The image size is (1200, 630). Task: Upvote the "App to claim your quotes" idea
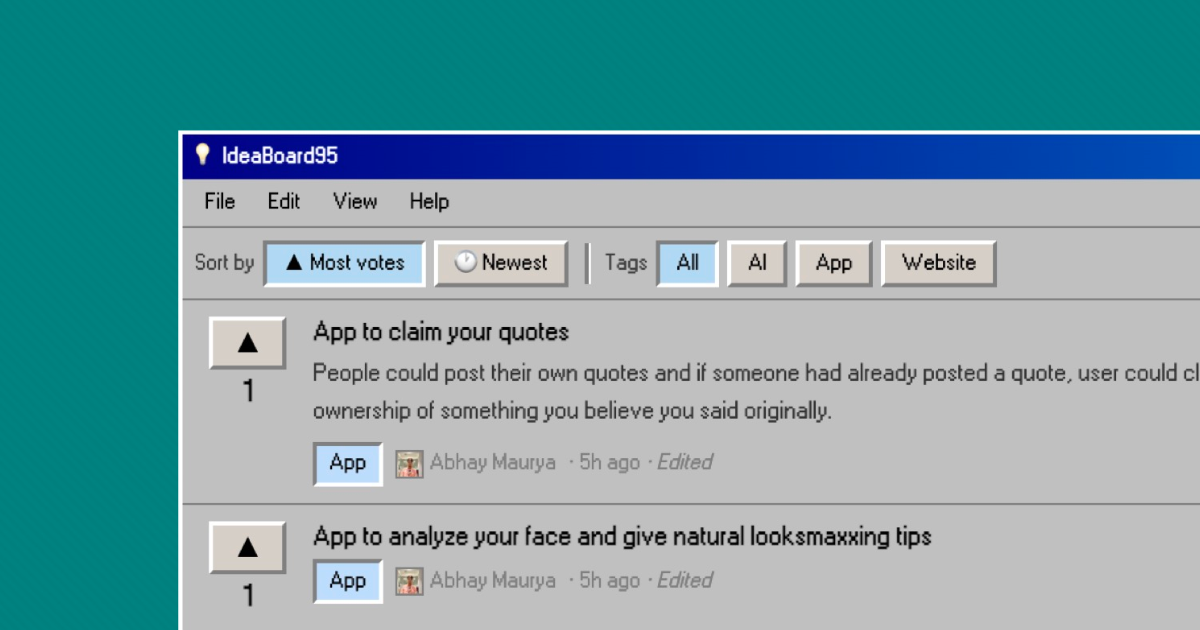247,343
